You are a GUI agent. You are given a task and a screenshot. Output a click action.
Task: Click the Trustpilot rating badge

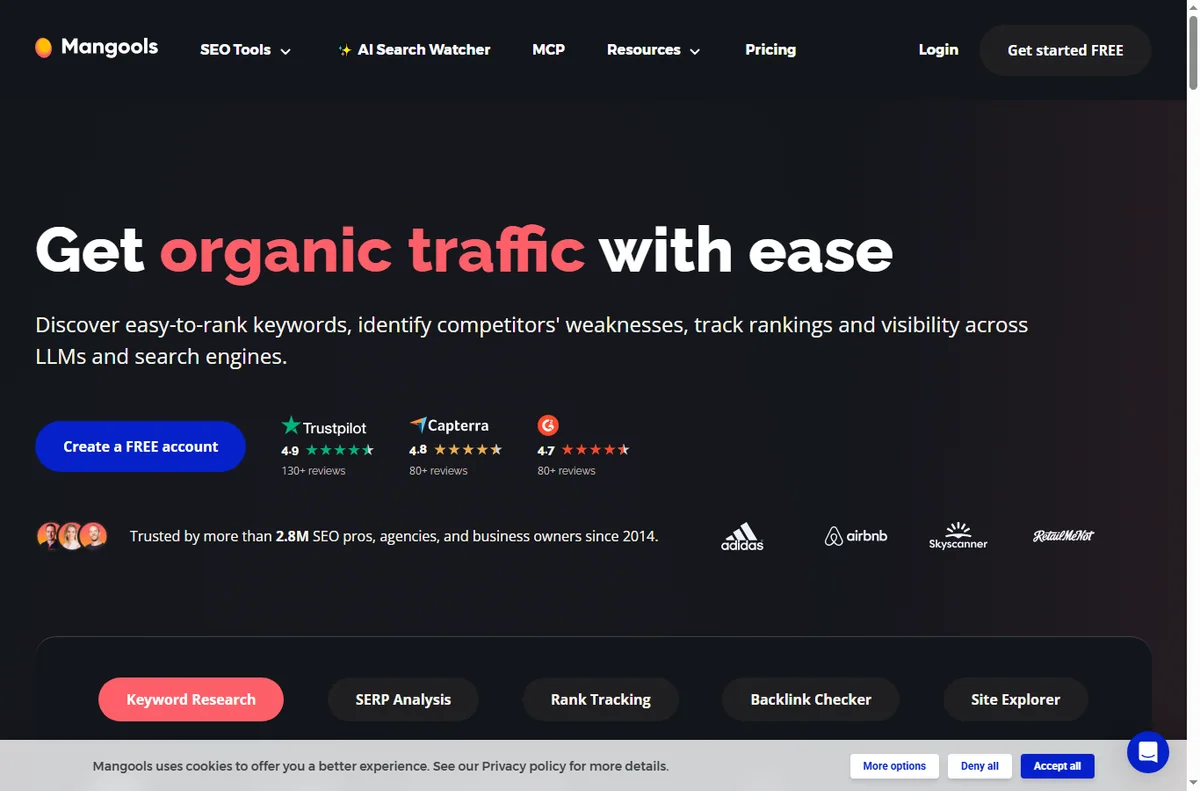(328, 446)
